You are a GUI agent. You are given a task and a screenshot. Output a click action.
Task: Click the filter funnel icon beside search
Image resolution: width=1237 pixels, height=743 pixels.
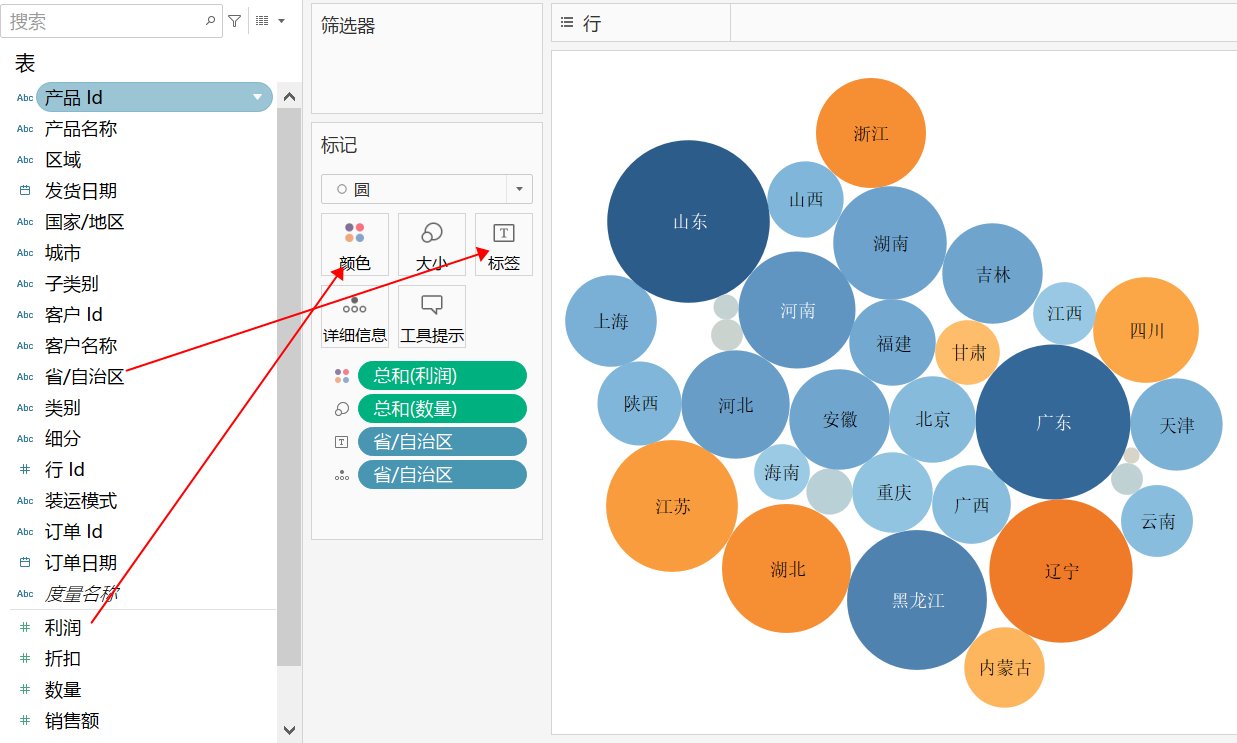(235, 20)
